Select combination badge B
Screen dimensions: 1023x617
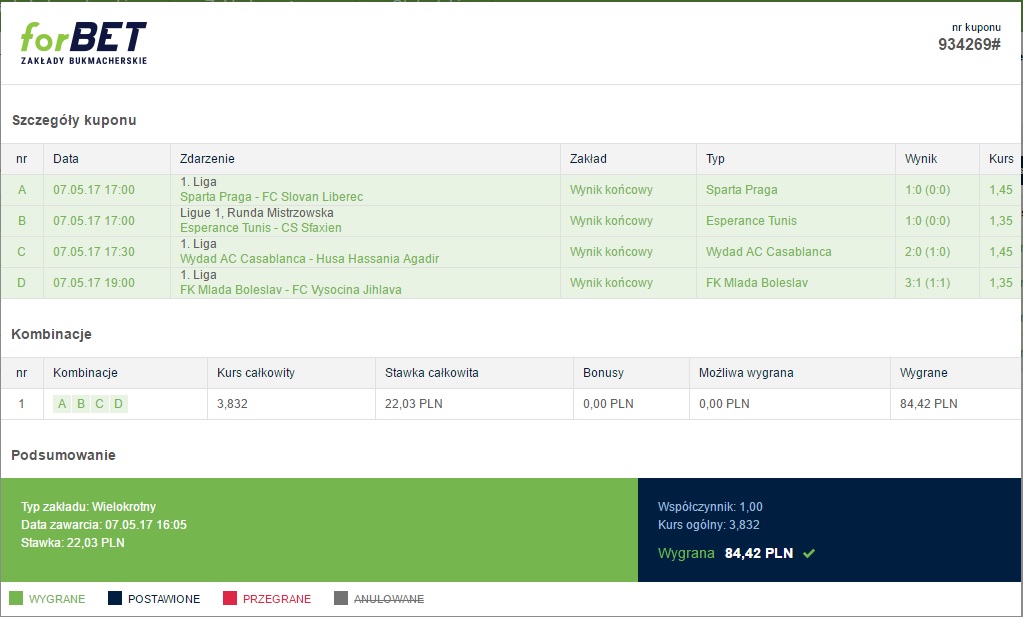[81, 404]
